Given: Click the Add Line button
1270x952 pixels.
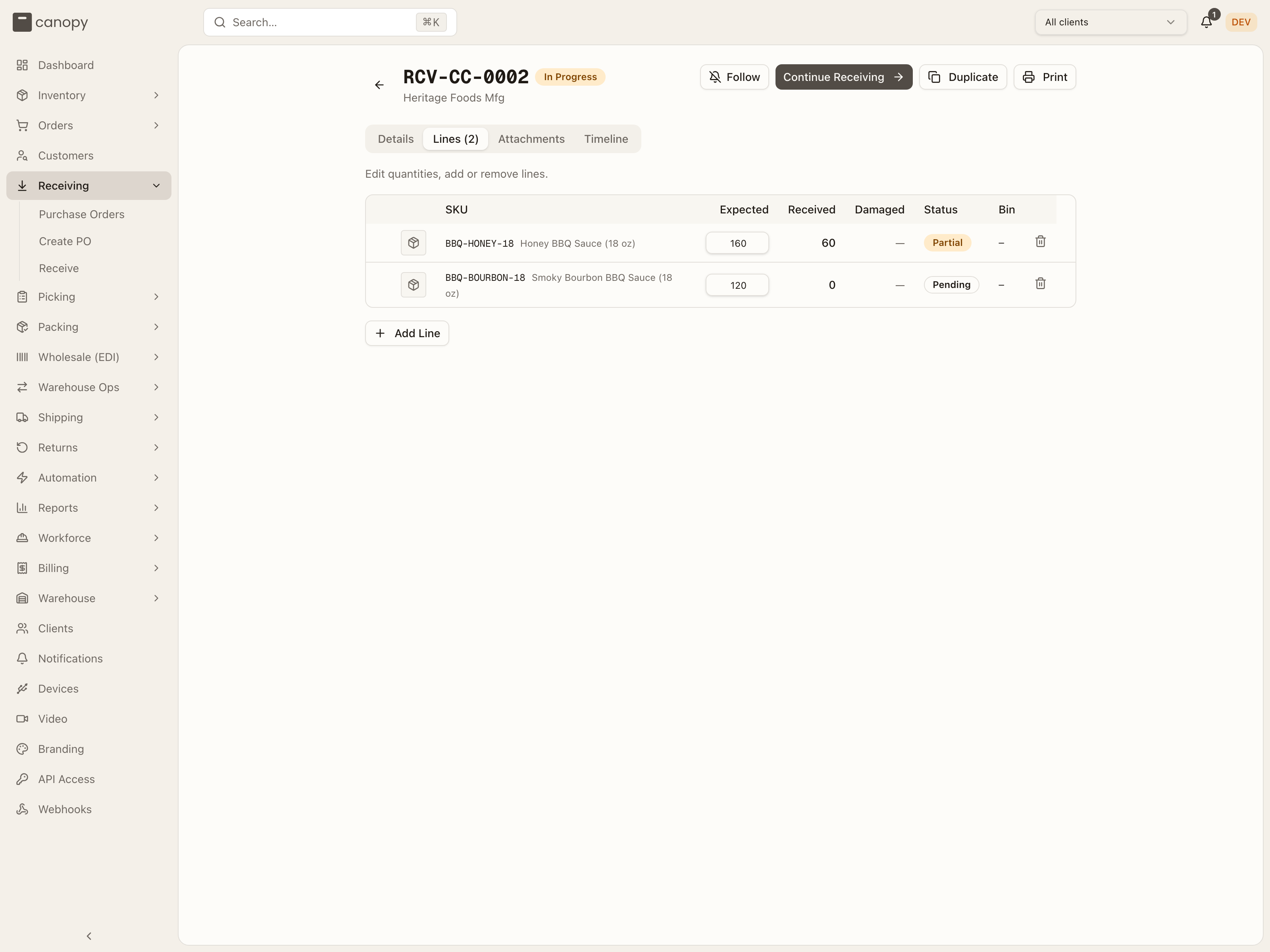Looking at the screenshot, I should [x=407, y=334].
